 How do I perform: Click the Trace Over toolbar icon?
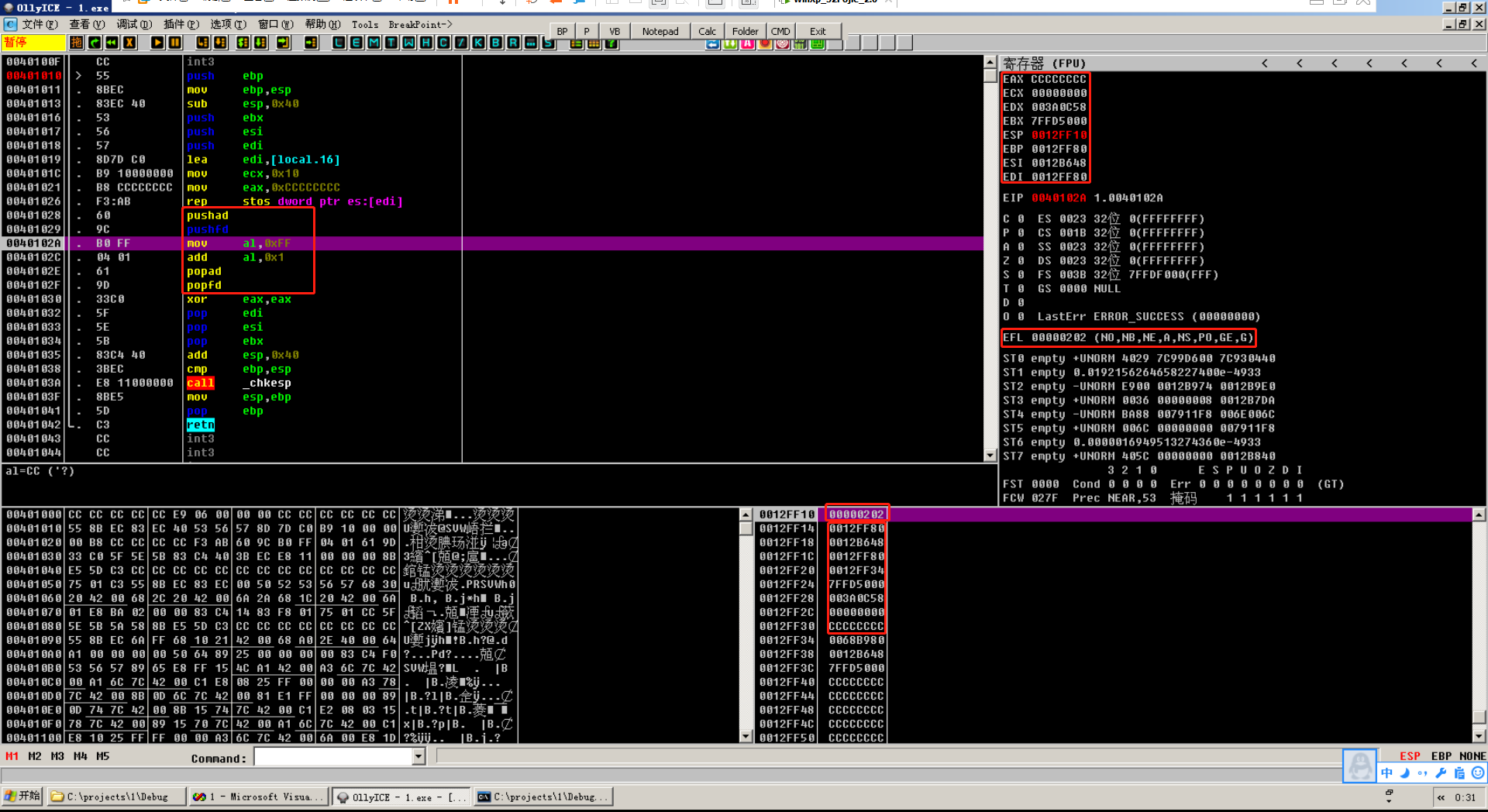261,43
